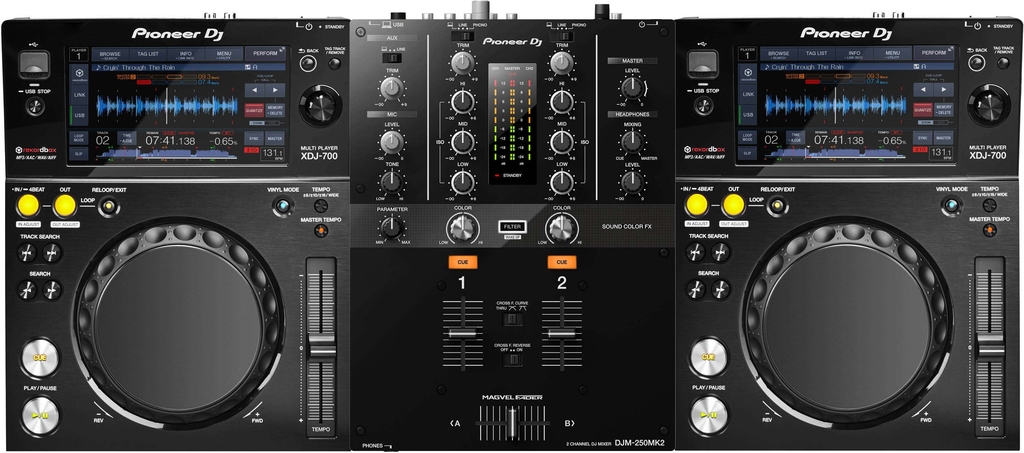1024x453 pixels.
Task: Click TRACK SEARCH next on the left deck
Action: pos(52,253)
